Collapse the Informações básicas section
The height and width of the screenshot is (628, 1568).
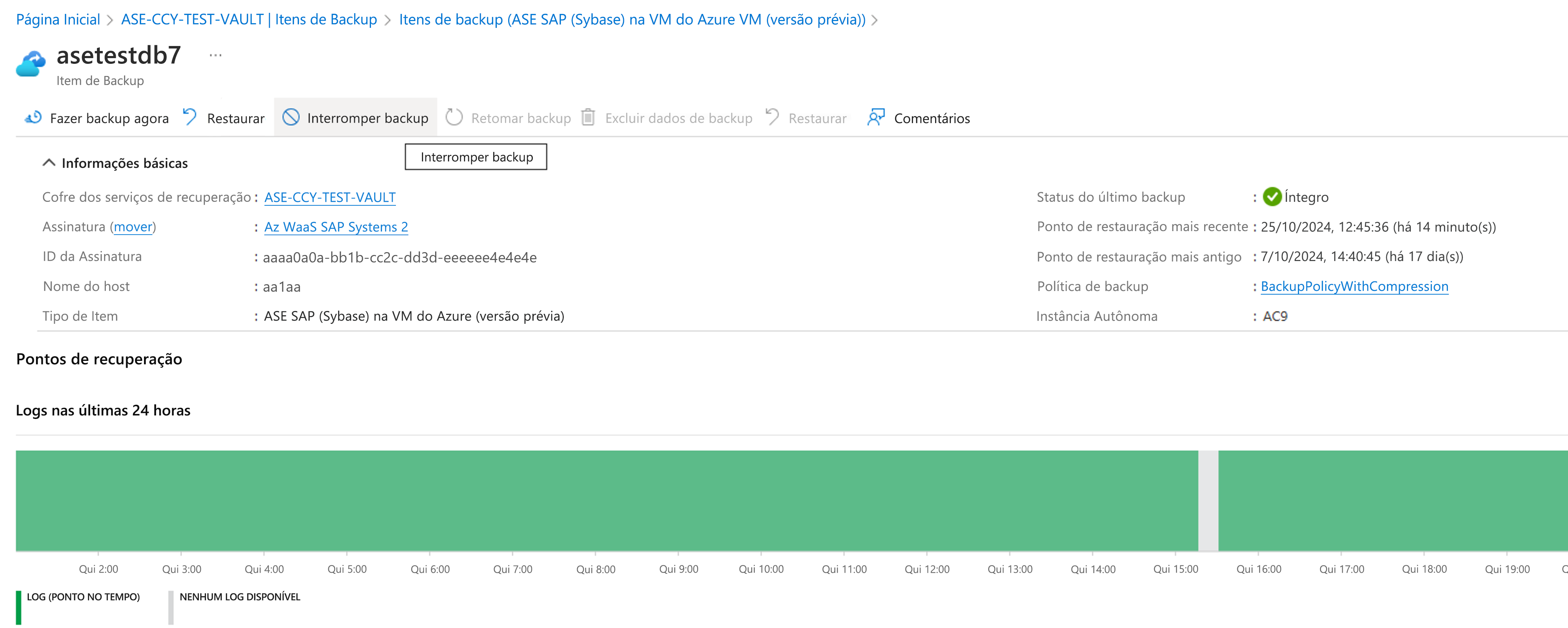point(49,163)
